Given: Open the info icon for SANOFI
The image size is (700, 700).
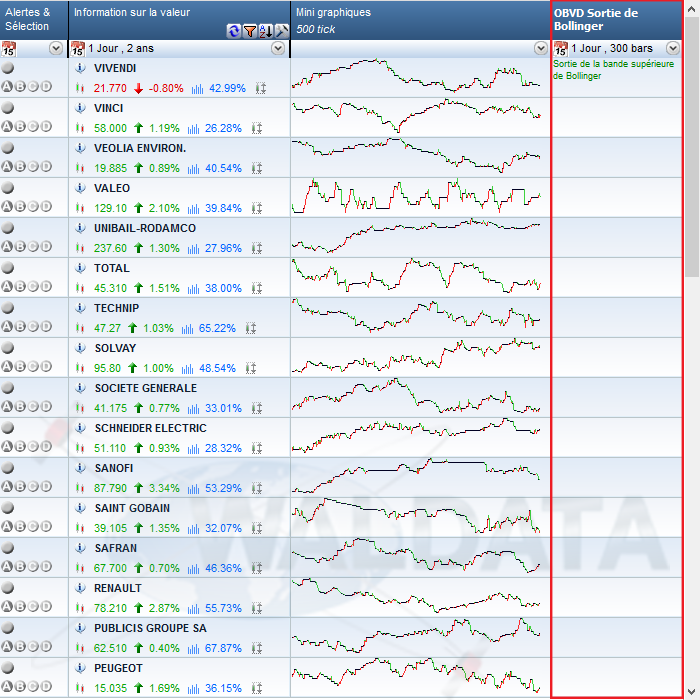Looking at the screenshot, I should 80,468.
